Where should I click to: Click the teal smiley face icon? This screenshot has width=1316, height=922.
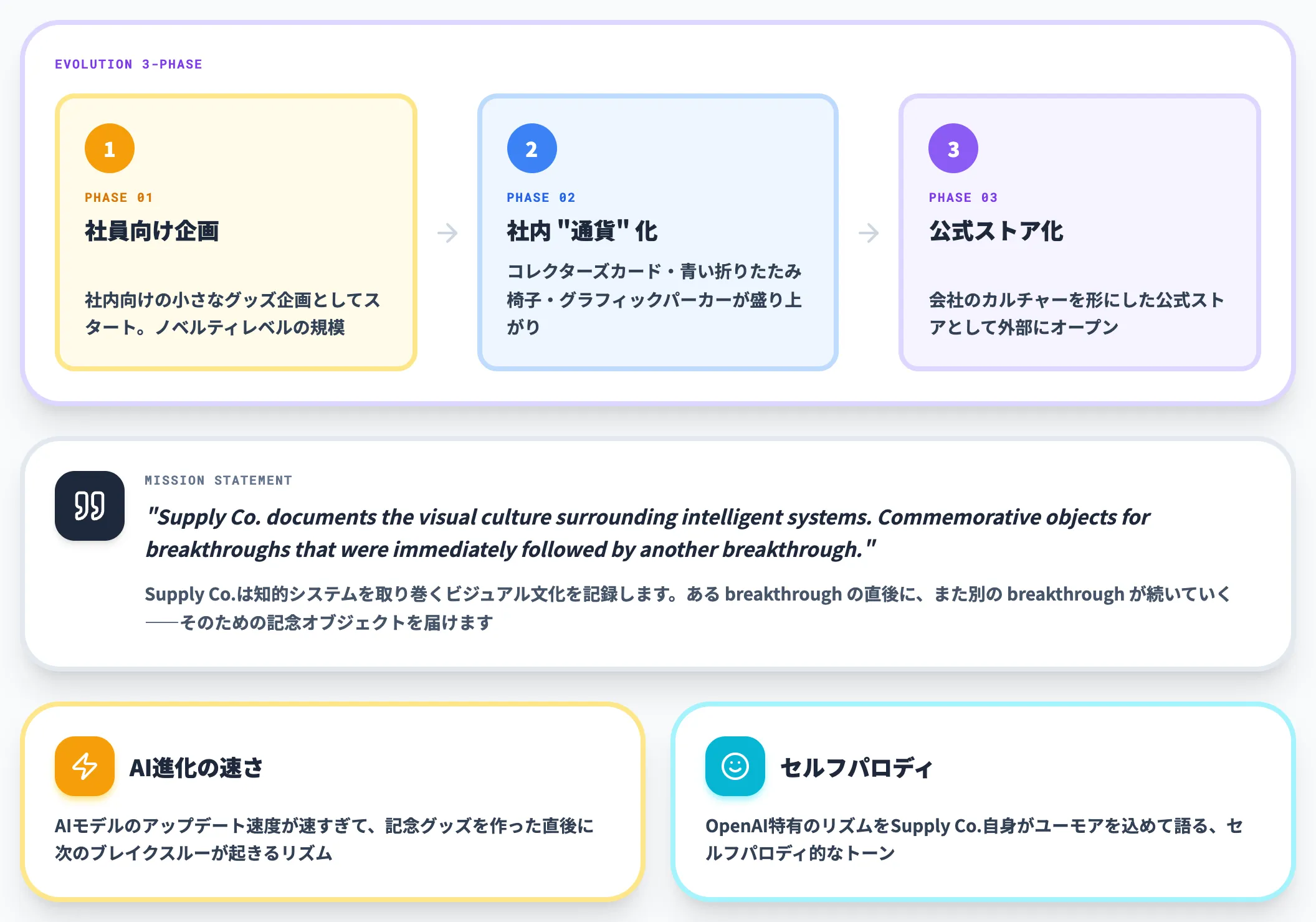pos(735,766)
